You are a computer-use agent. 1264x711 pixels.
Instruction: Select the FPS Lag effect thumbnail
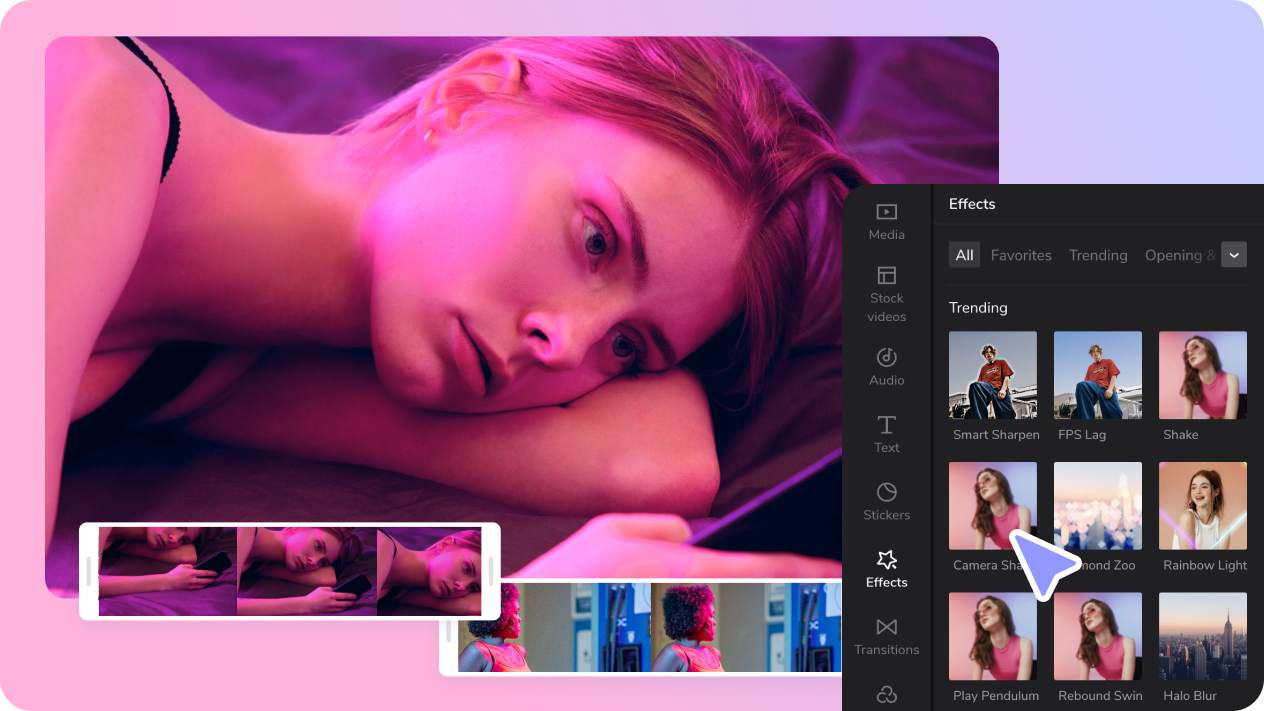point(1098,375)
